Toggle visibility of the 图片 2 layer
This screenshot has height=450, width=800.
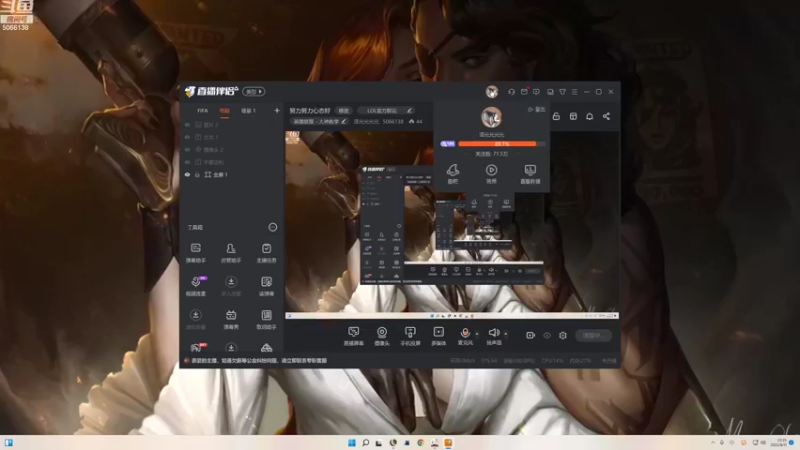click(x=187, y=124)
